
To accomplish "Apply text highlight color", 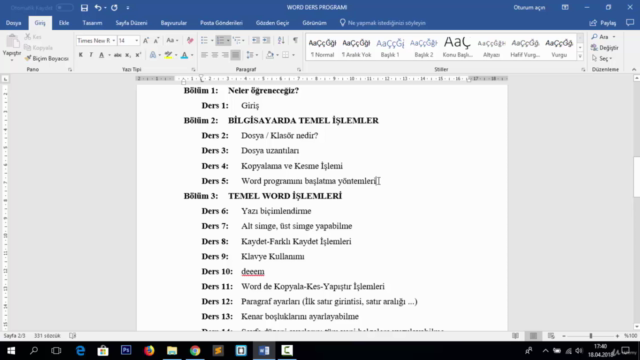I will coord(168,55).
